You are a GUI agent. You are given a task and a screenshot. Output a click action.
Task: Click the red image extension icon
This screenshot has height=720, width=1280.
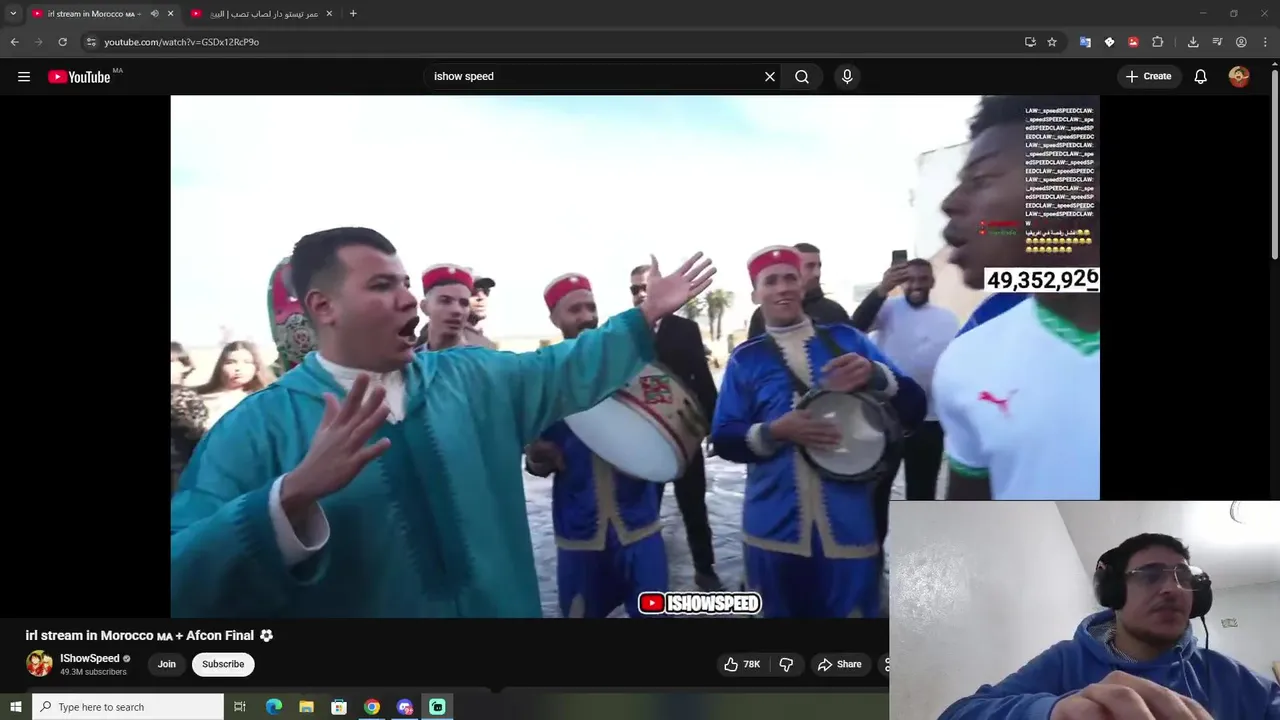(1133, 42)
